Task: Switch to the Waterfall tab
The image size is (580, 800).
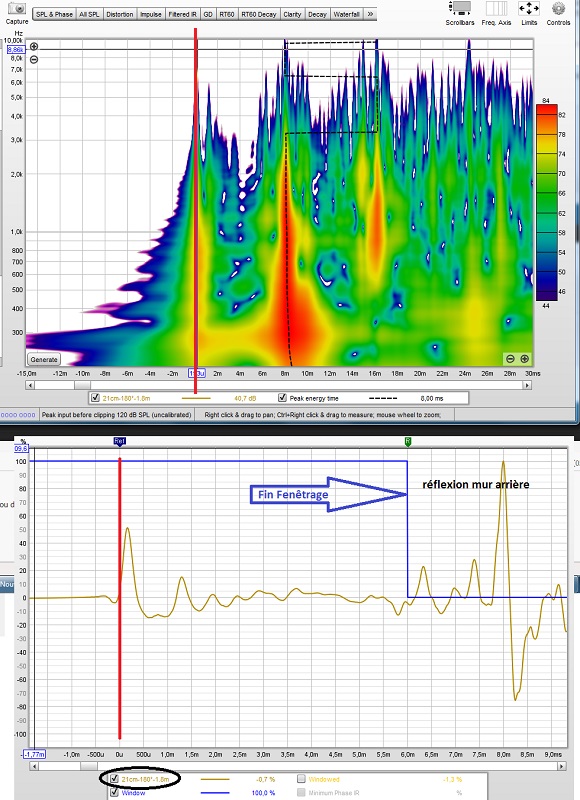Action: (346, 14)
